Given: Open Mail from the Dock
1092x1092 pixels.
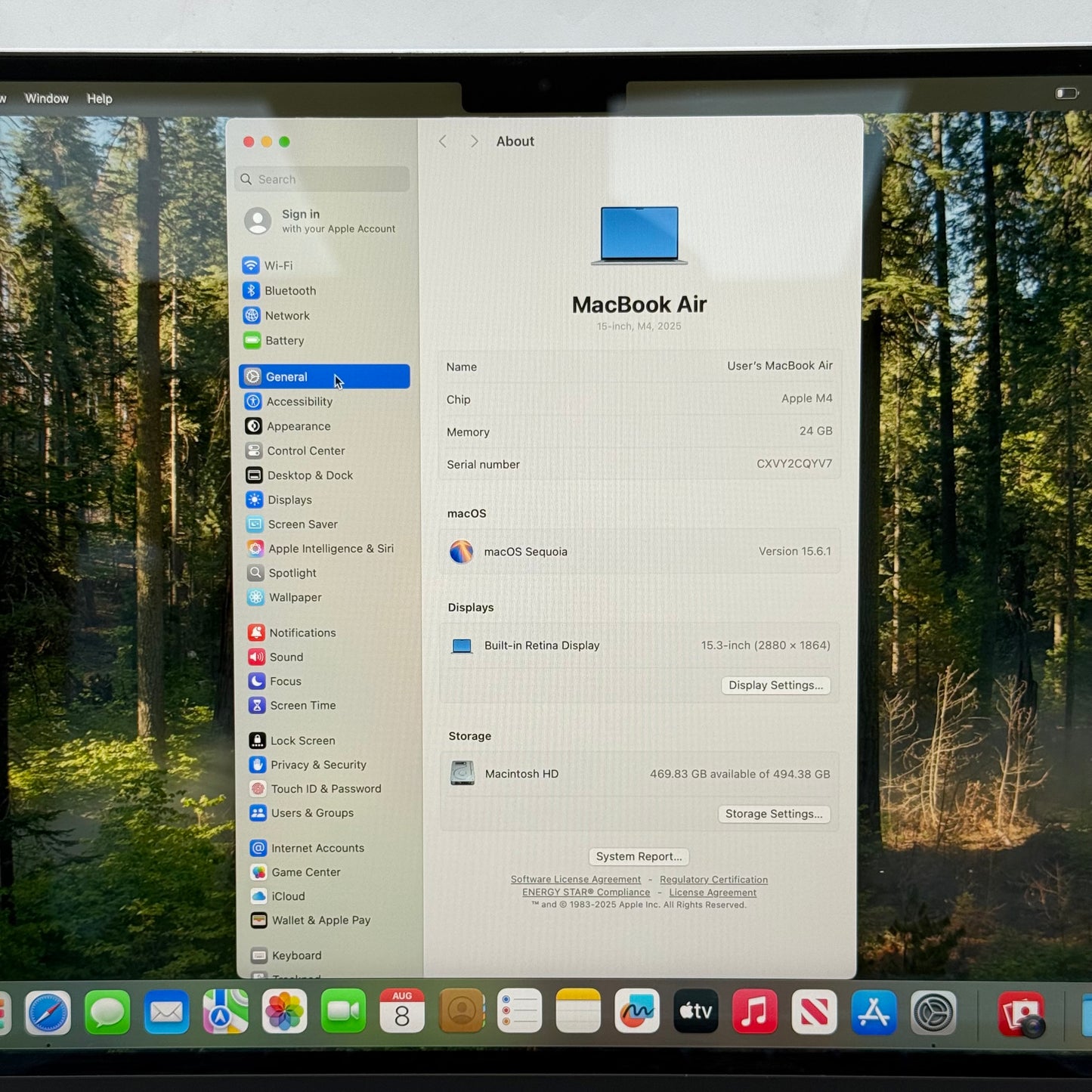Looking at the screenshot, I should 166,1012.
